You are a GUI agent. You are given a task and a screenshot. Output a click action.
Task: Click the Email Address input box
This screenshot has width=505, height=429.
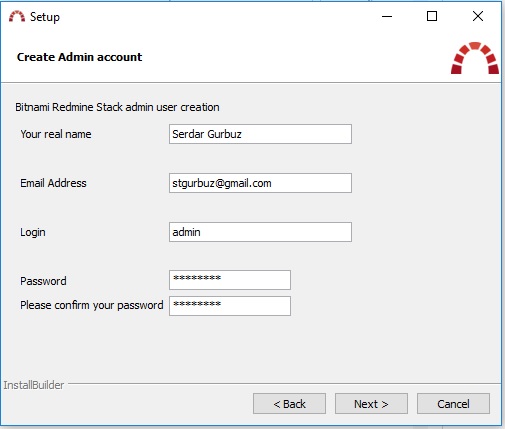click(x=260, y=183)
